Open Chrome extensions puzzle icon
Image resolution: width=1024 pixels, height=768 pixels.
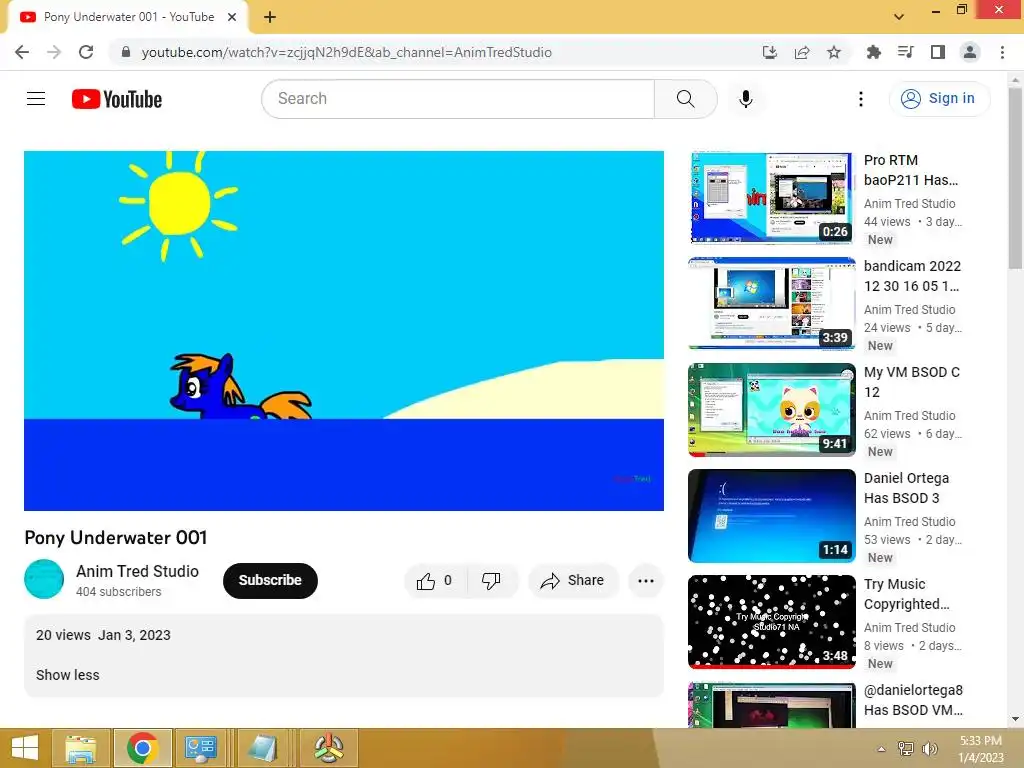[x=873, y=52]
